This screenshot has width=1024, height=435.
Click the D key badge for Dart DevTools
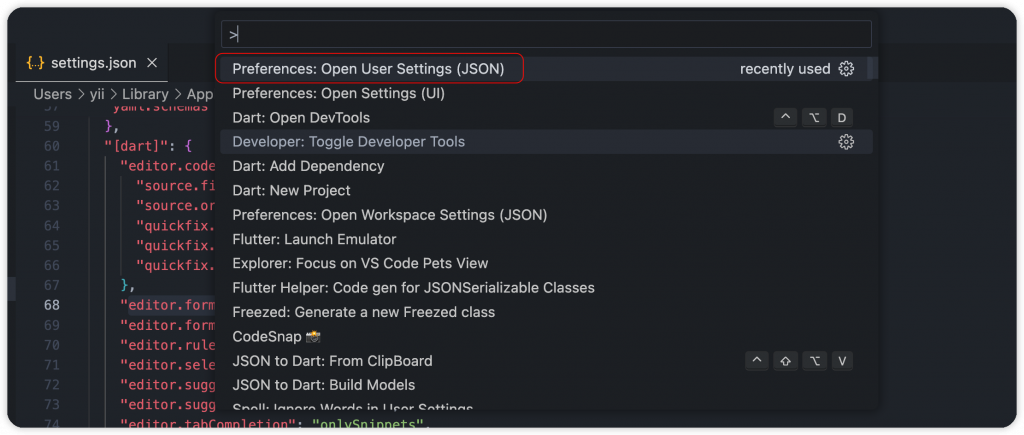point(842,118)
